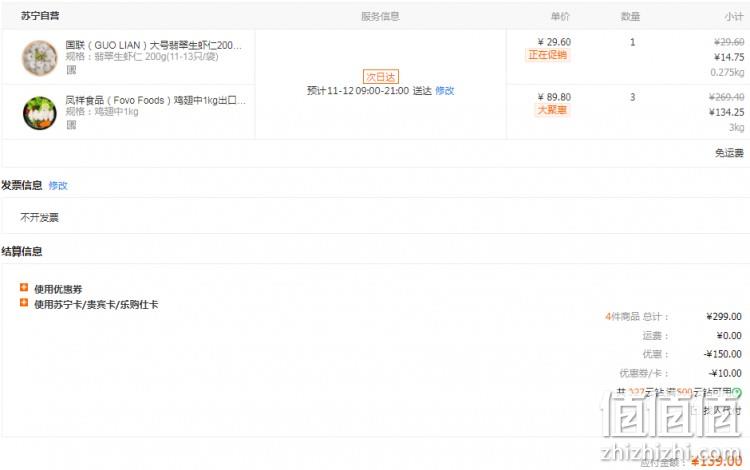Click the shrimp unit price ¥ 29.60

(x=554, y=42)
